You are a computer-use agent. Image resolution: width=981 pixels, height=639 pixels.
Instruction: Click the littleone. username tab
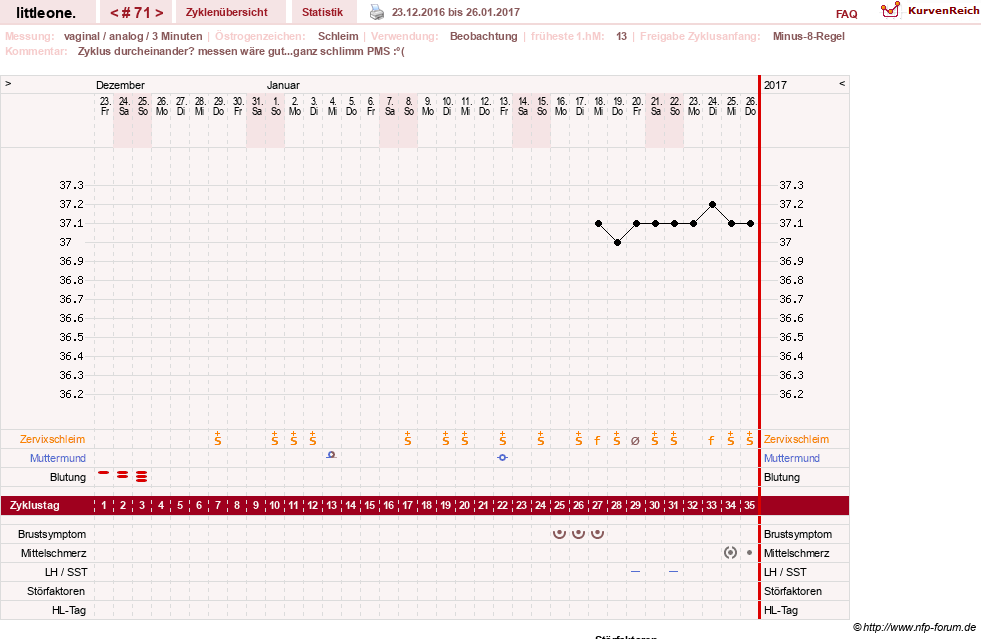pyautogui.click(x=46, y=12)
